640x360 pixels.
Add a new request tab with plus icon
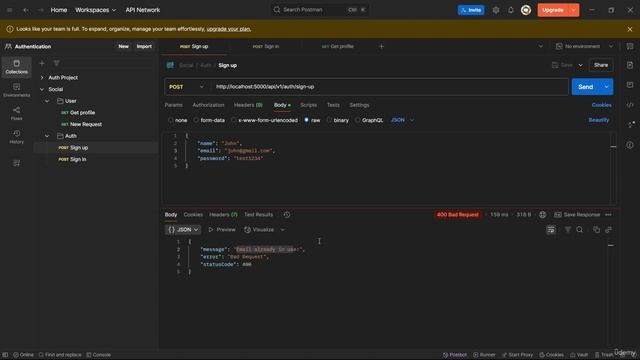pos(381,47)
